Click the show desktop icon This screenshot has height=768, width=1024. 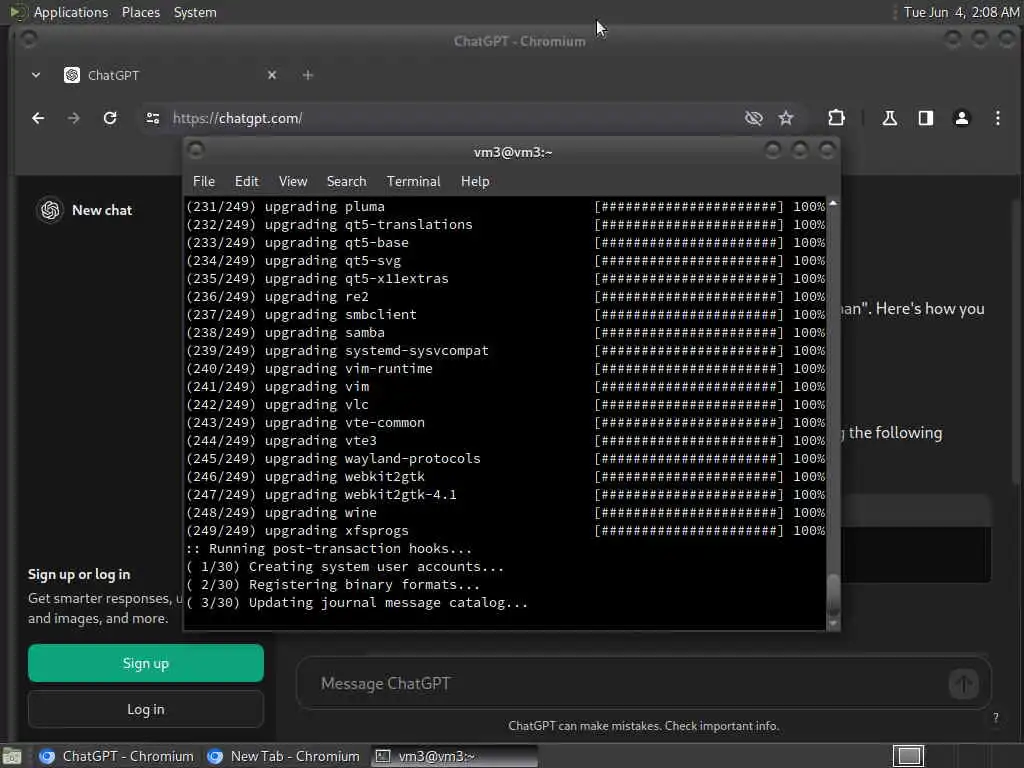(12, 756)
